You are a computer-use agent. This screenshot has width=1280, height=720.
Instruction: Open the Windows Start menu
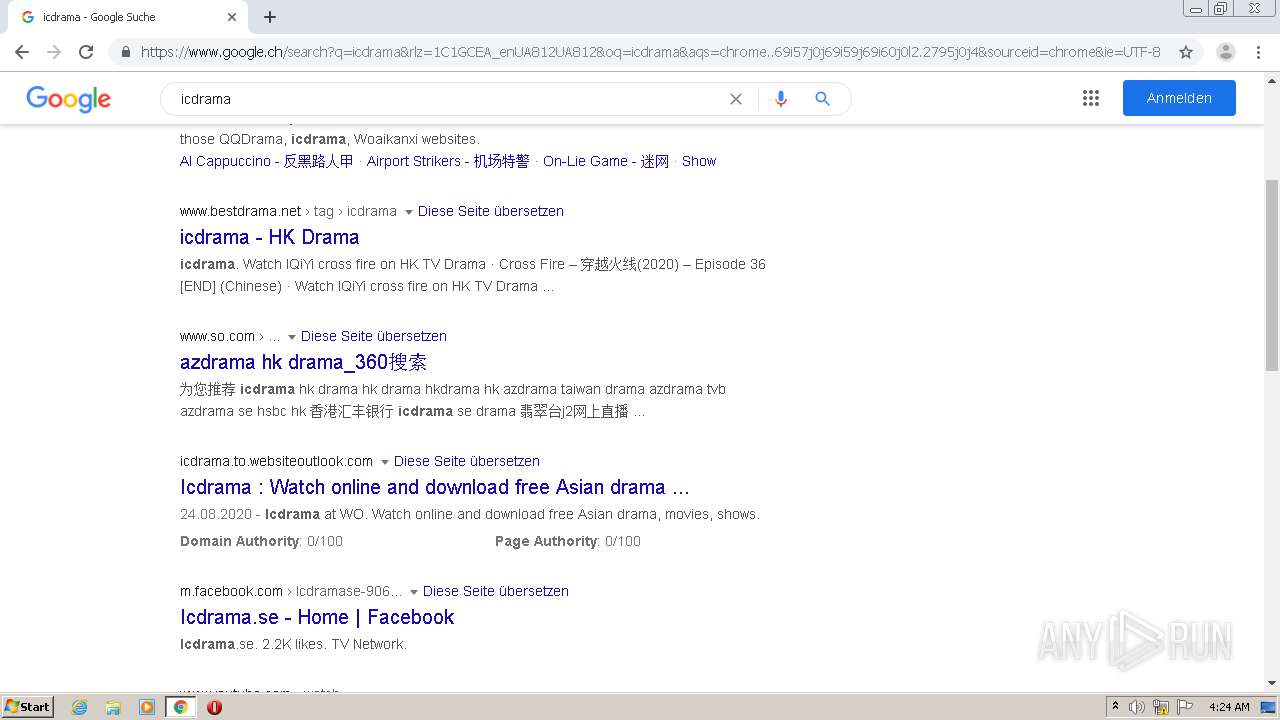27,706
